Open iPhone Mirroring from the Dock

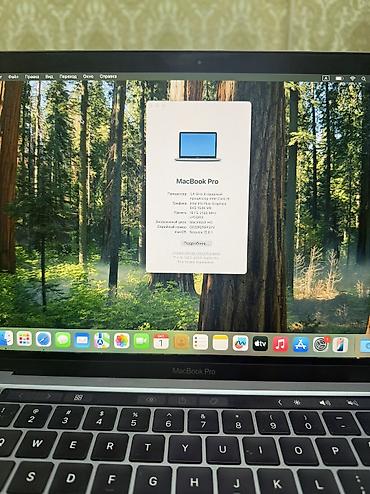340,345
